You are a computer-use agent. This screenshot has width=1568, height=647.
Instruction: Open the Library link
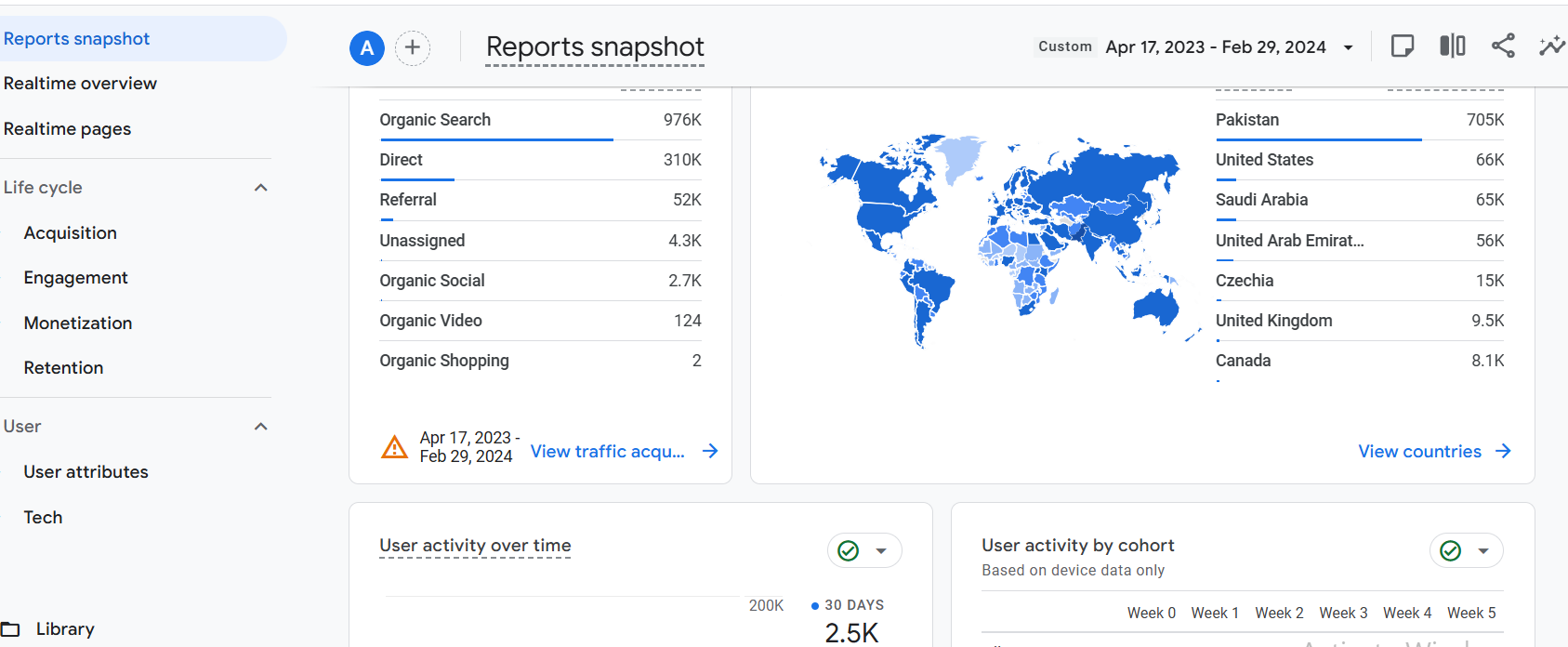[65, 629]
